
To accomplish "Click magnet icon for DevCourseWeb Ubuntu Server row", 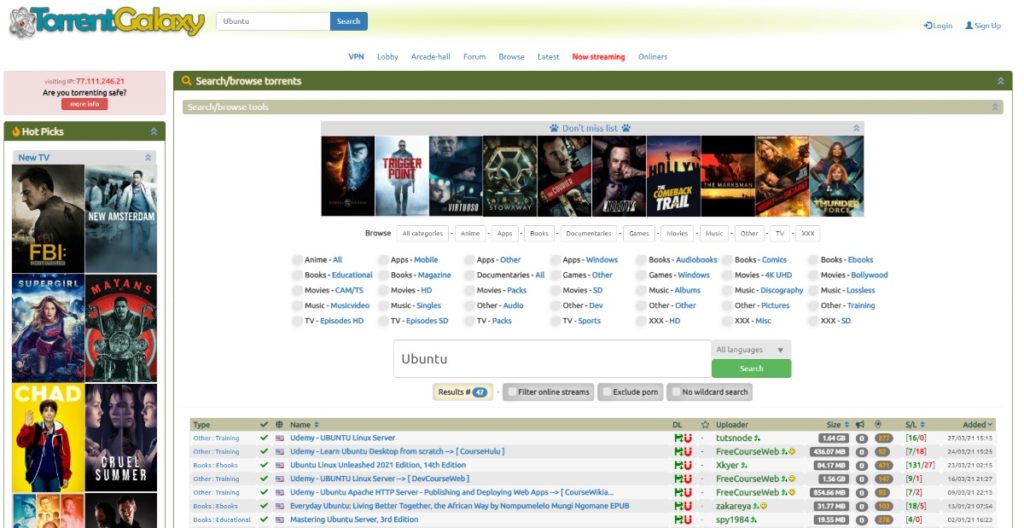I will [688, 478].
